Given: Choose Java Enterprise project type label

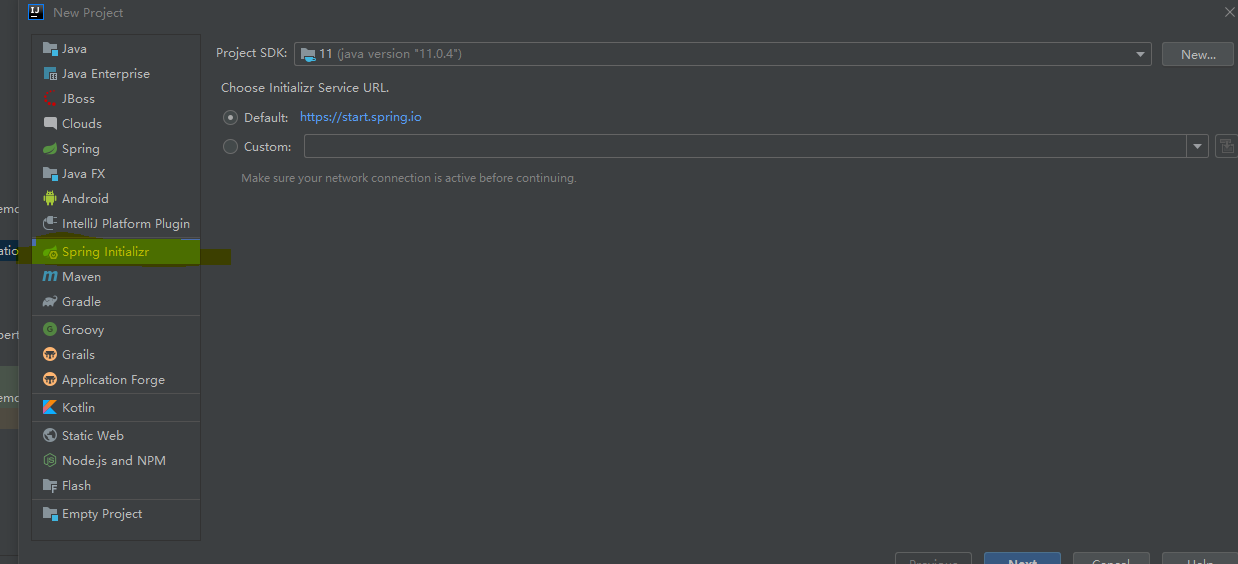Looking at the screenshot, I should (x=106, y=74).
